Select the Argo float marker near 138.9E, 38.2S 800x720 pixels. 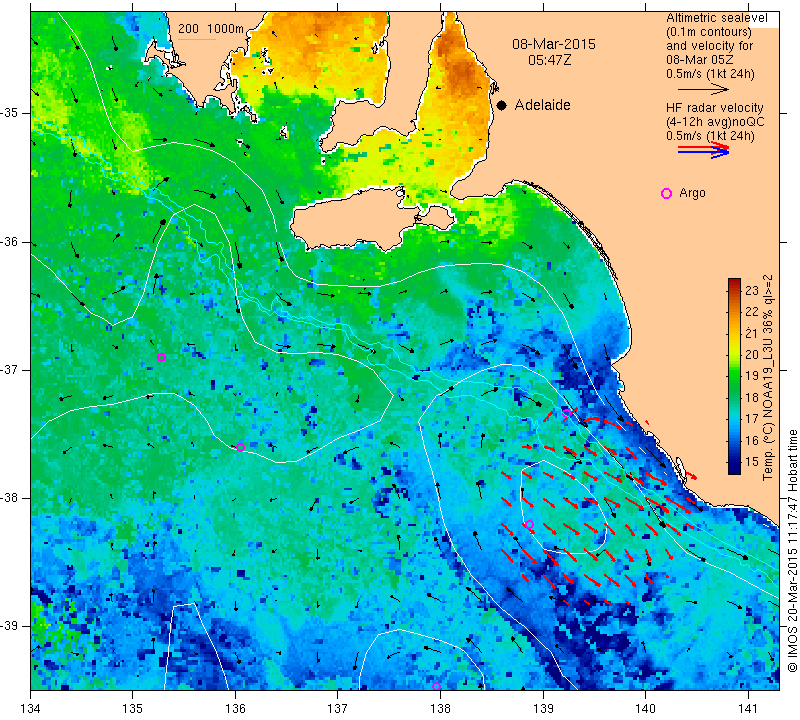(x=529, y=524)
